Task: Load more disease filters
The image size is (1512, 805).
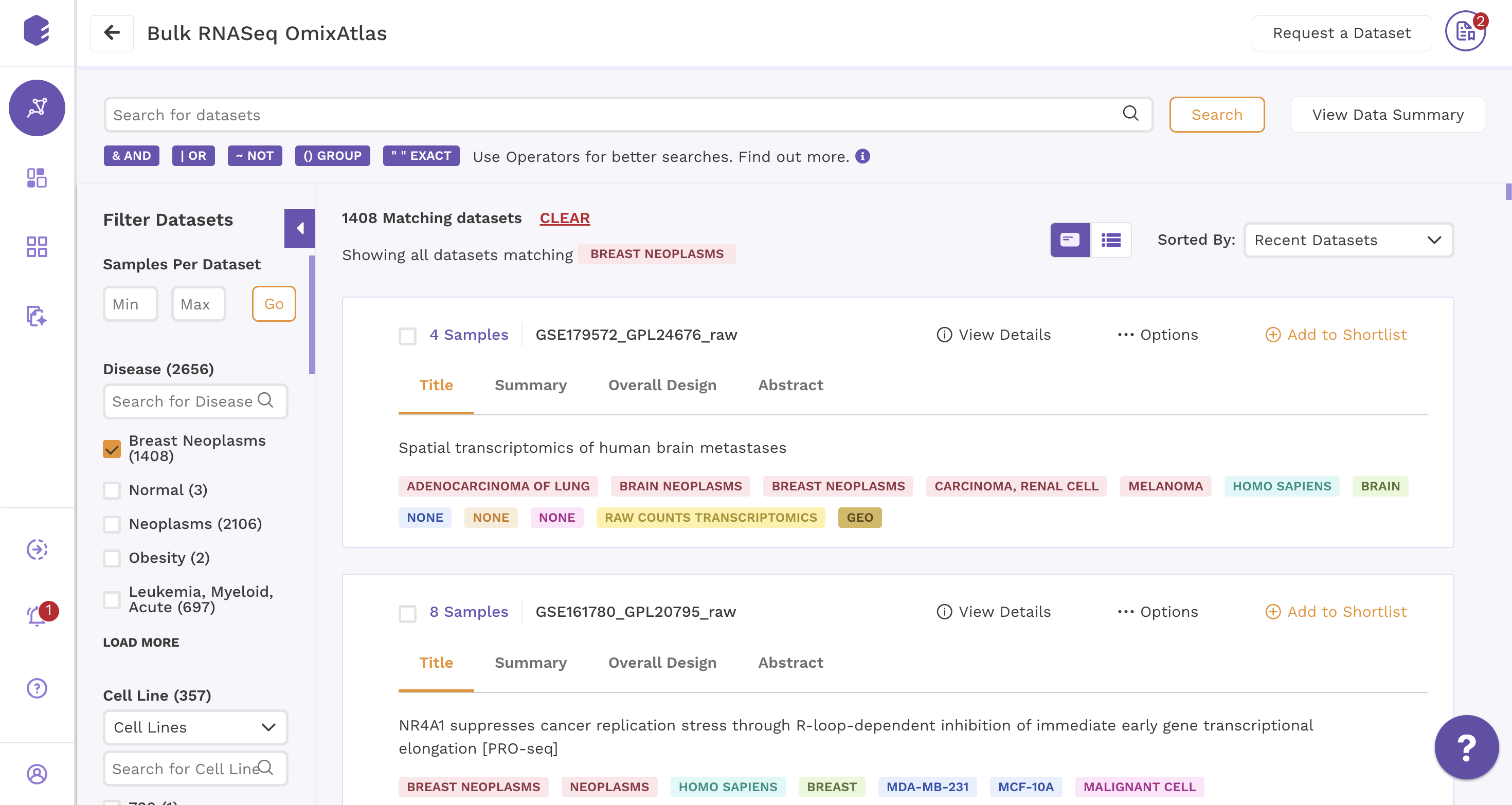Action: [141, 642]
